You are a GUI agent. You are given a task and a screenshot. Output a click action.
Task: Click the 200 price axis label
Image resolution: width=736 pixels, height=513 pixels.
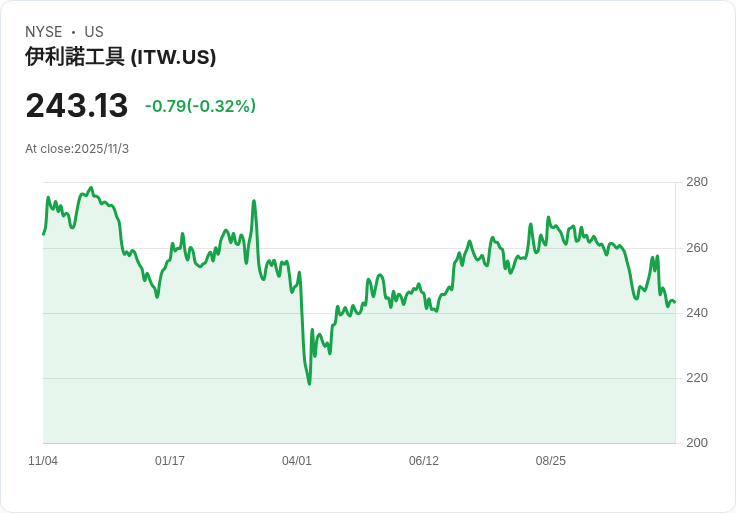pyautogui.click(x=697, y=443)
